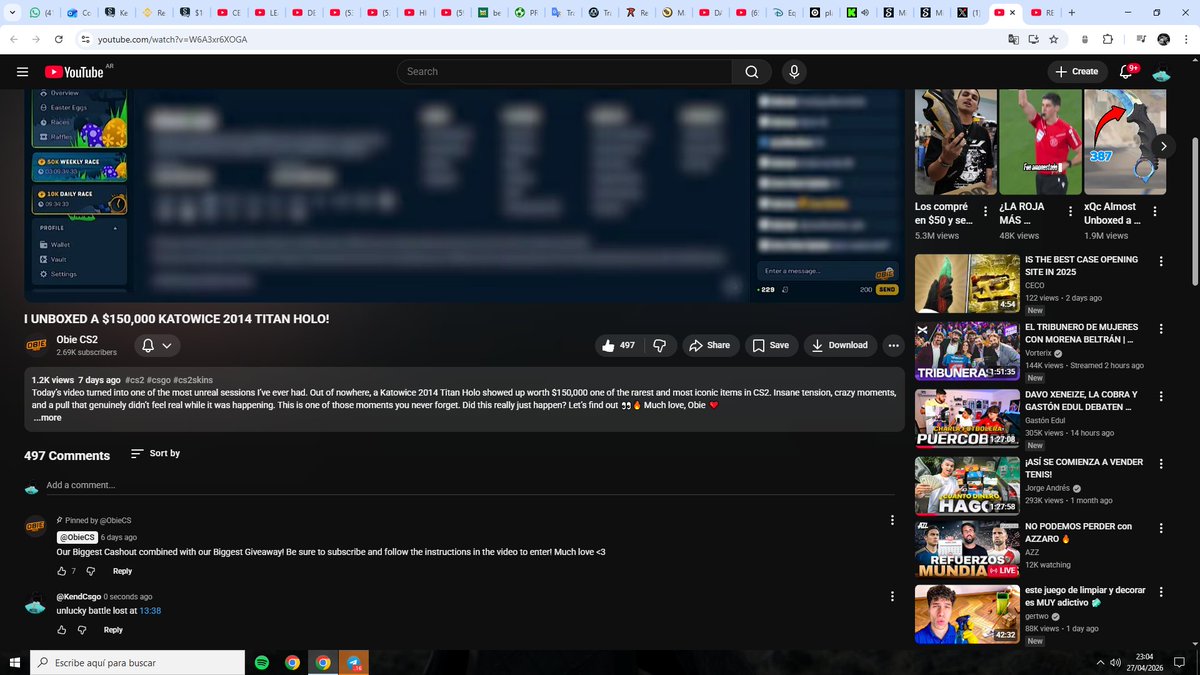The image size is (1200, 675).
Task: Toggle the subscription notification bell dropdown
Action: 156,345
